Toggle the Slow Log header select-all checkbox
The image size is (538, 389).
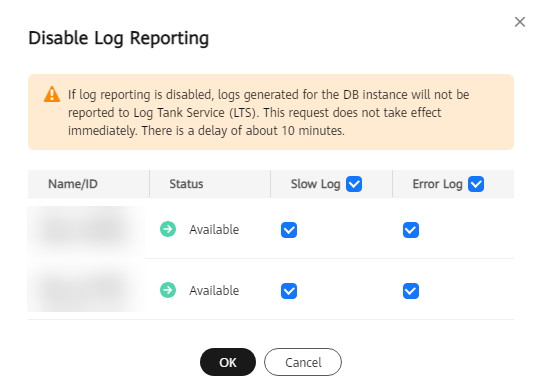pos(354,184)
